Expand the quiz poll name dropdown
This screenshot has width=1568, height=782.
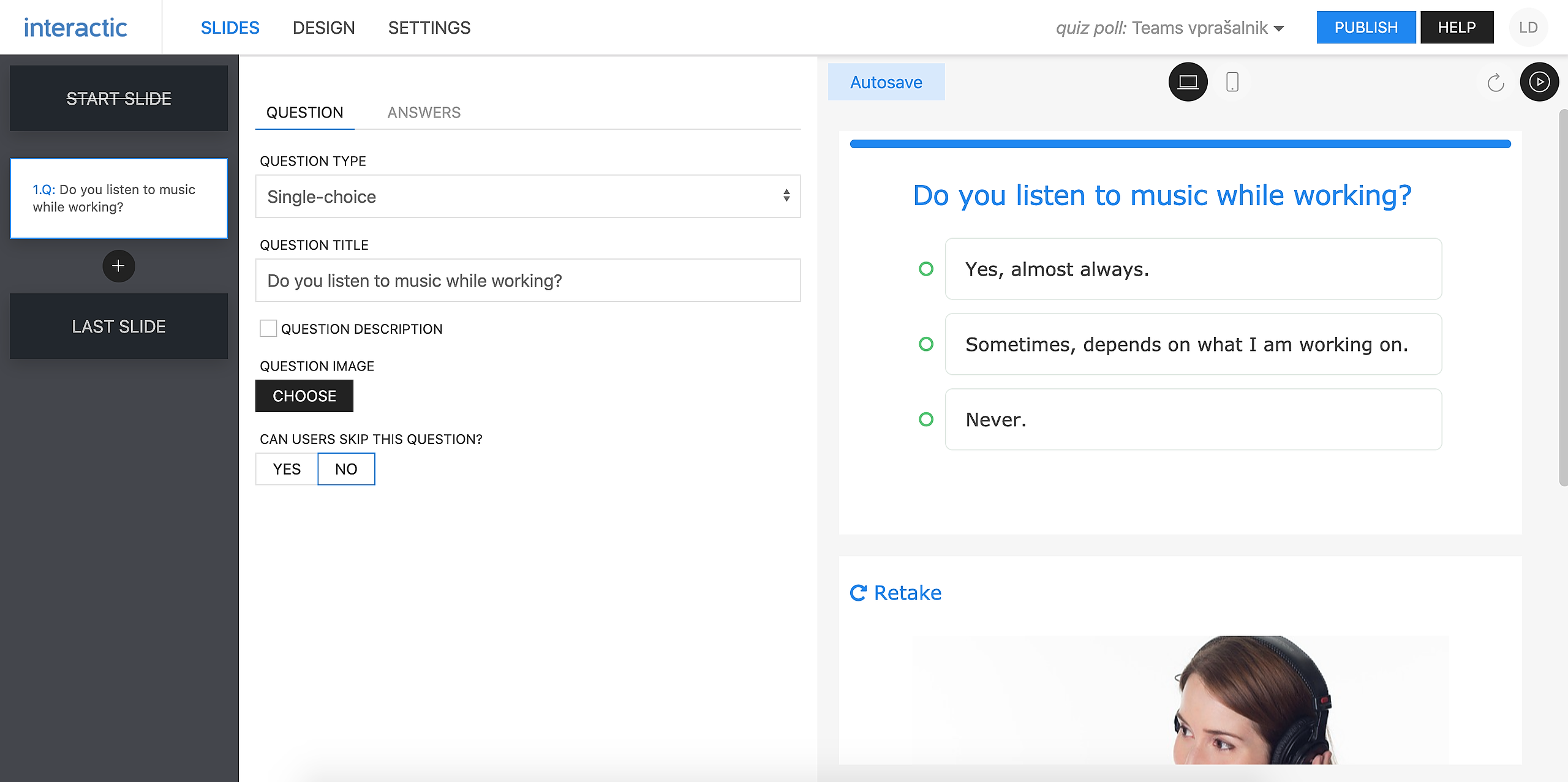click(1278, 29)
